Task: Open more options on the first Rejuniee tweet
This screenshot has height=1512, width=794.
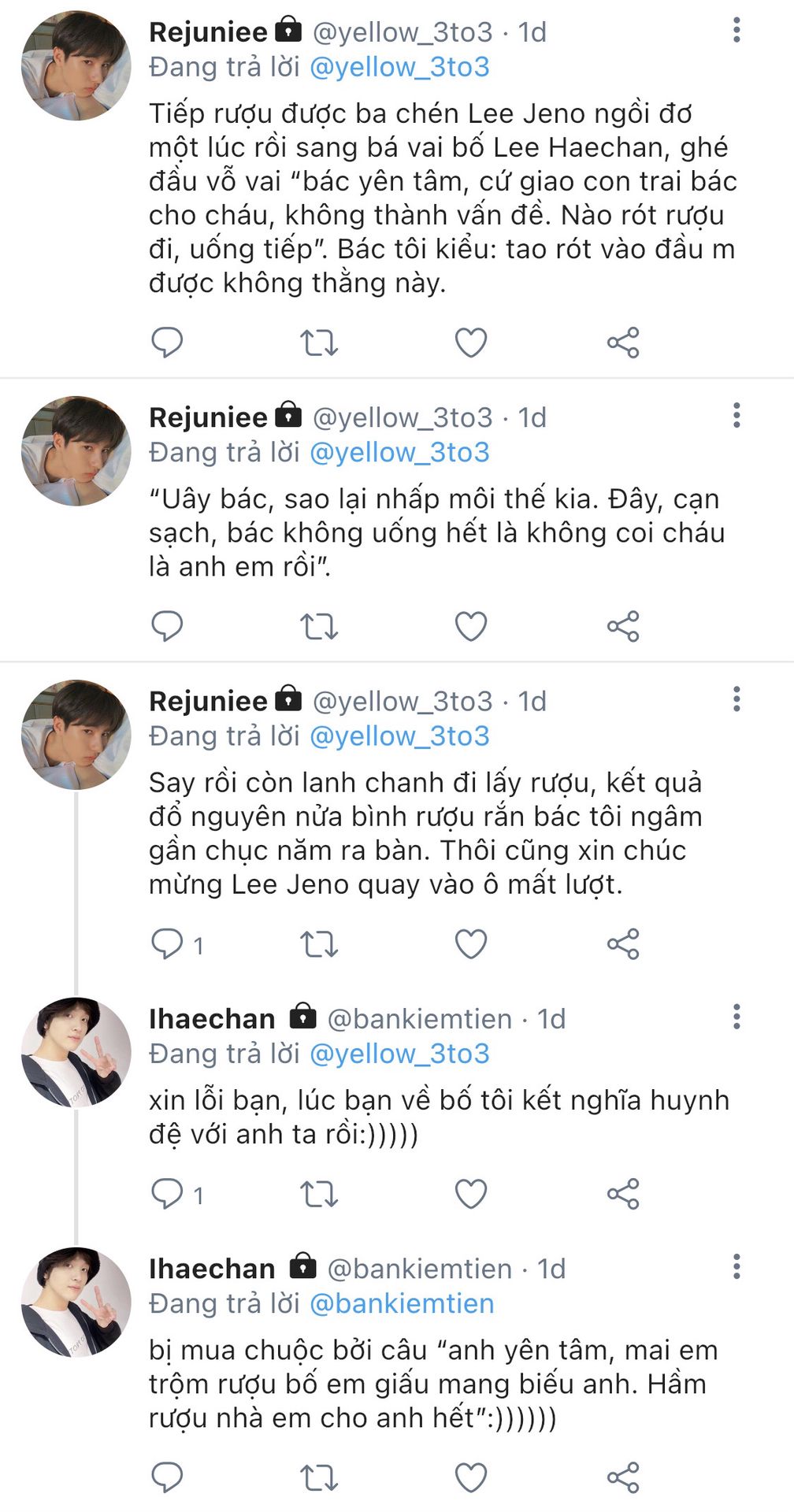Action: tap(736, 30)
